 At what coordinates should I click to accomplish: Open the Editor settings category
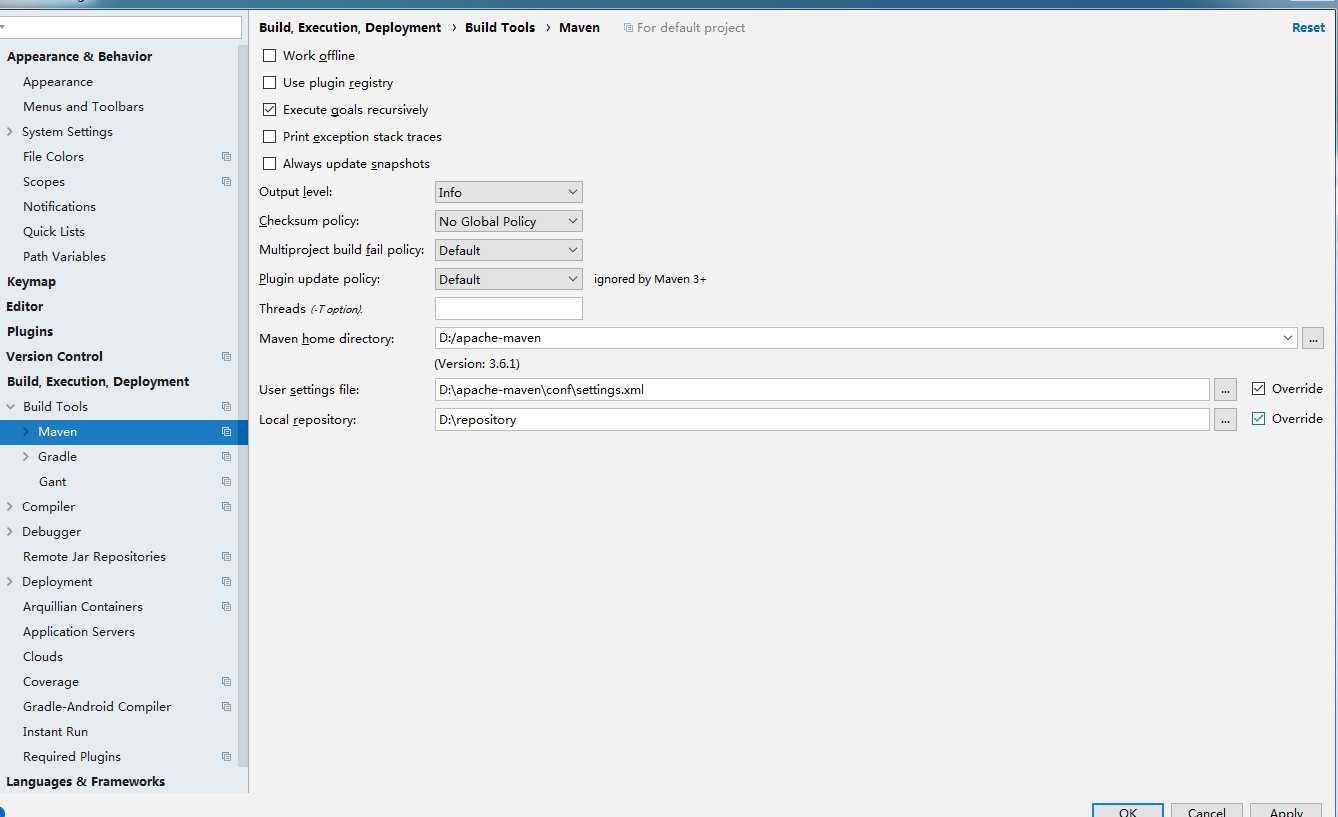click(25, 307)
